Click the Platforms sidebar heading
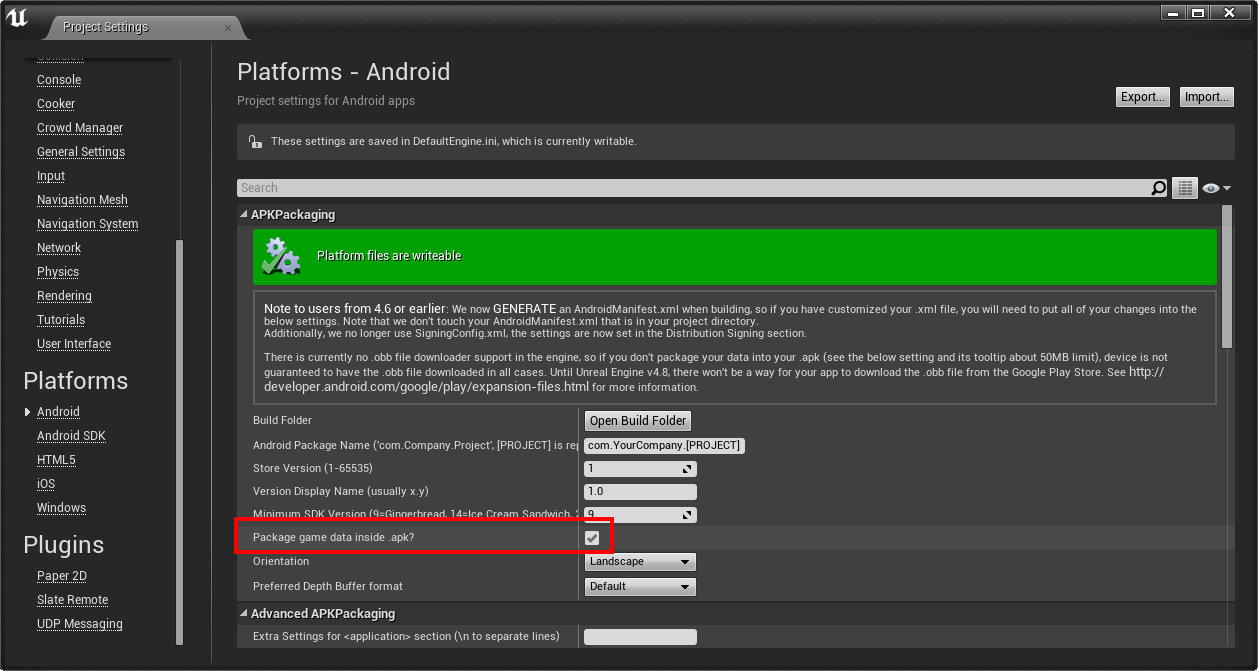Screen dimensions: 1258x671 coord(76,381)
